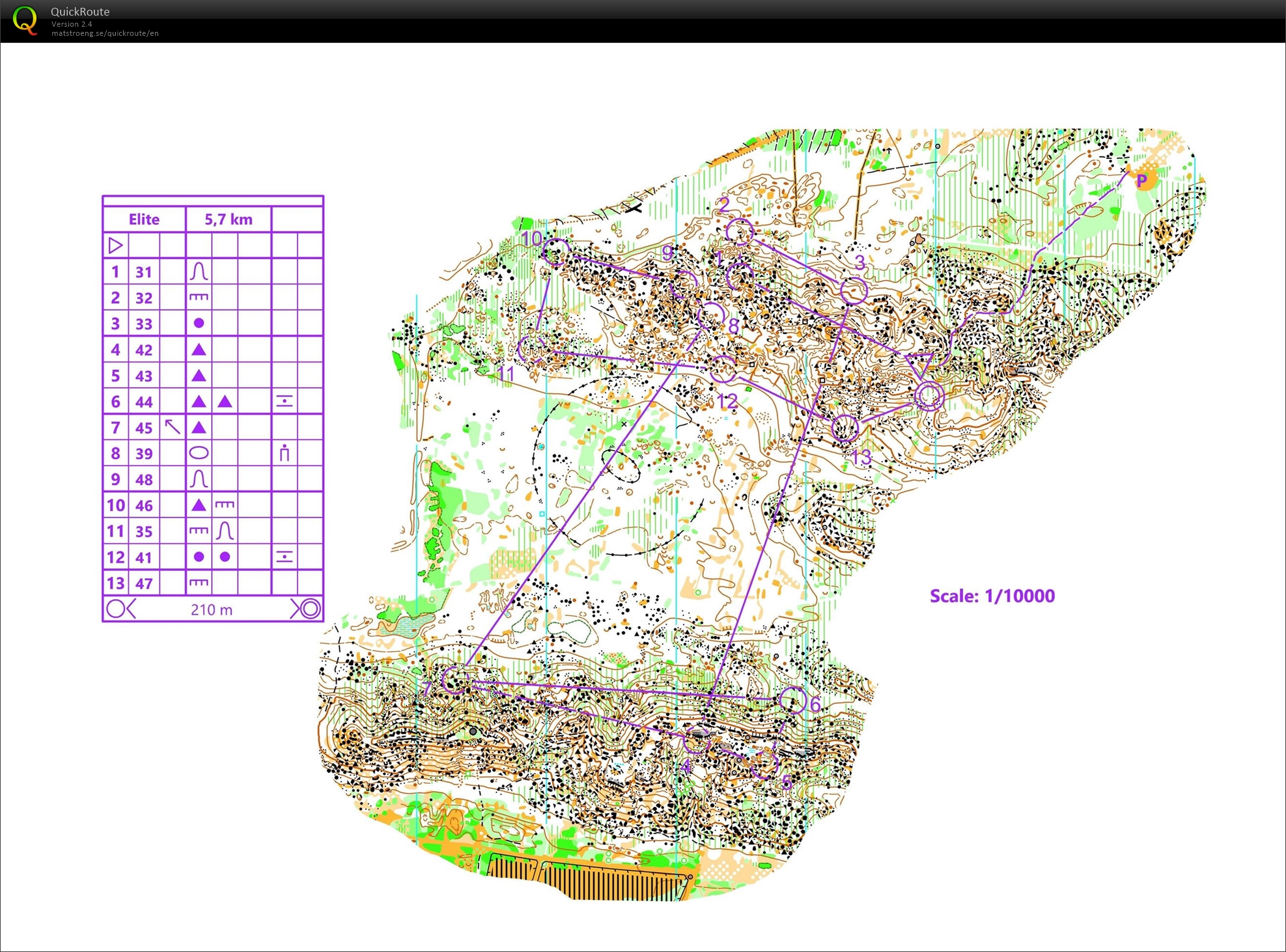Click the manned control person symbol in row 8
Viewport: 1286px width, 952px height.
[284, 453]
